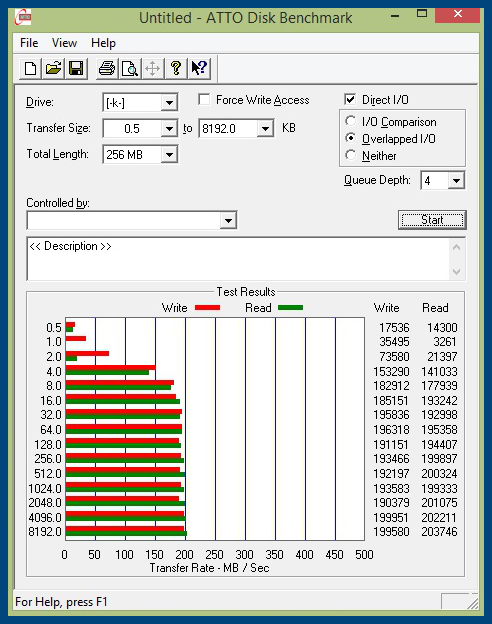Click the read value 21397
Screen dimensions: 492x624
click(x=442, y=357)
